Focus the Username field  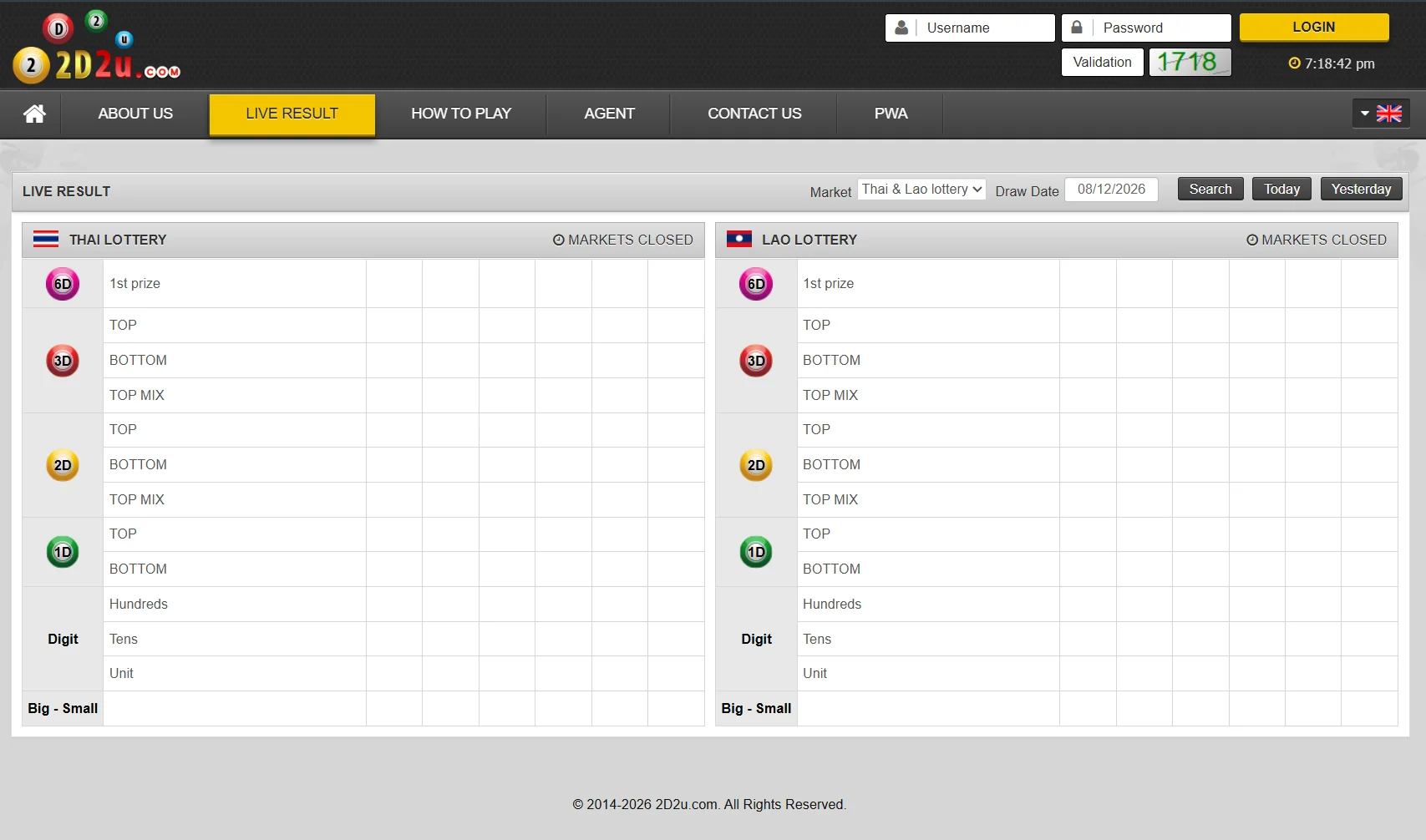point(970,28)
